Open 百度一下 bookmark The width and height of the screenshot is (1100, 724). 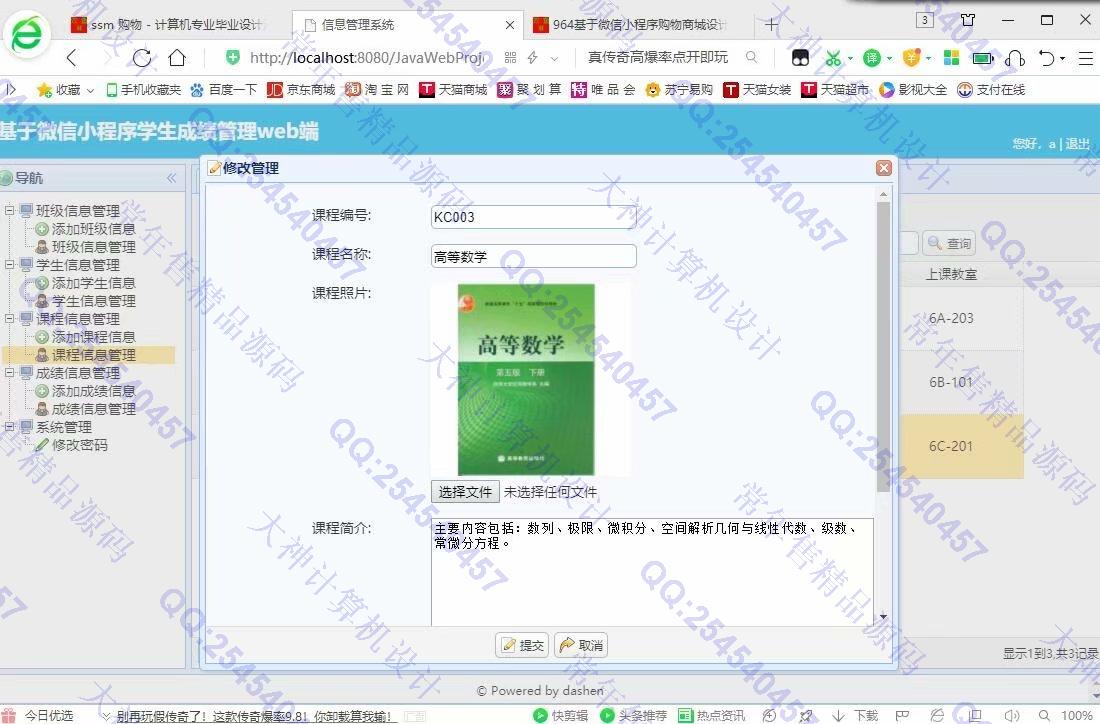[x=224, y=90]
